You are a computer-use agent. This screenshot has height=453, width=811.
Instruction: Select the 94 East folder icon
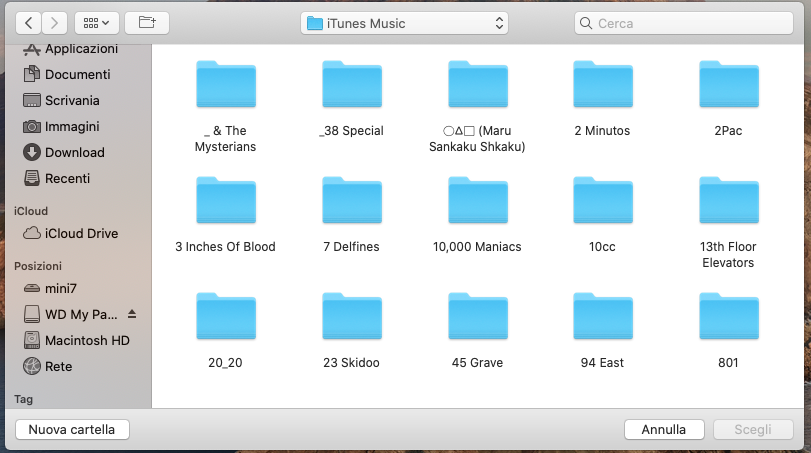click(x=603, y=316)
